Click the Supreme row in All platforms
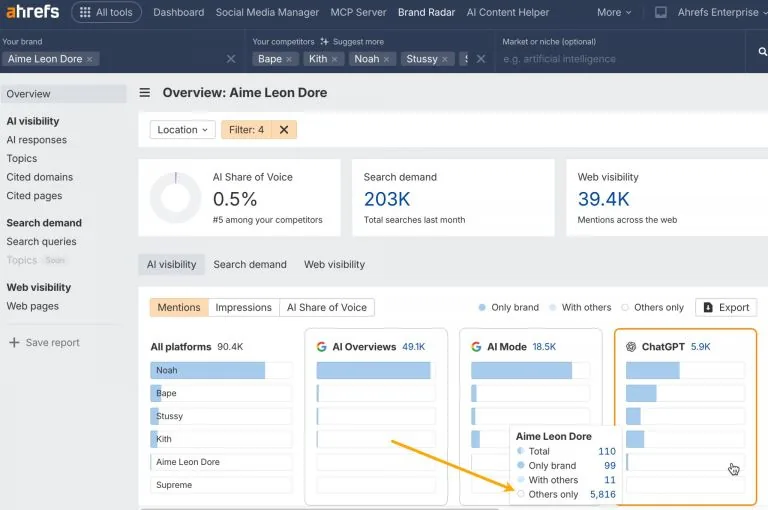The width and height of the screenshot is (768, 510). click(x=221, y=485)
